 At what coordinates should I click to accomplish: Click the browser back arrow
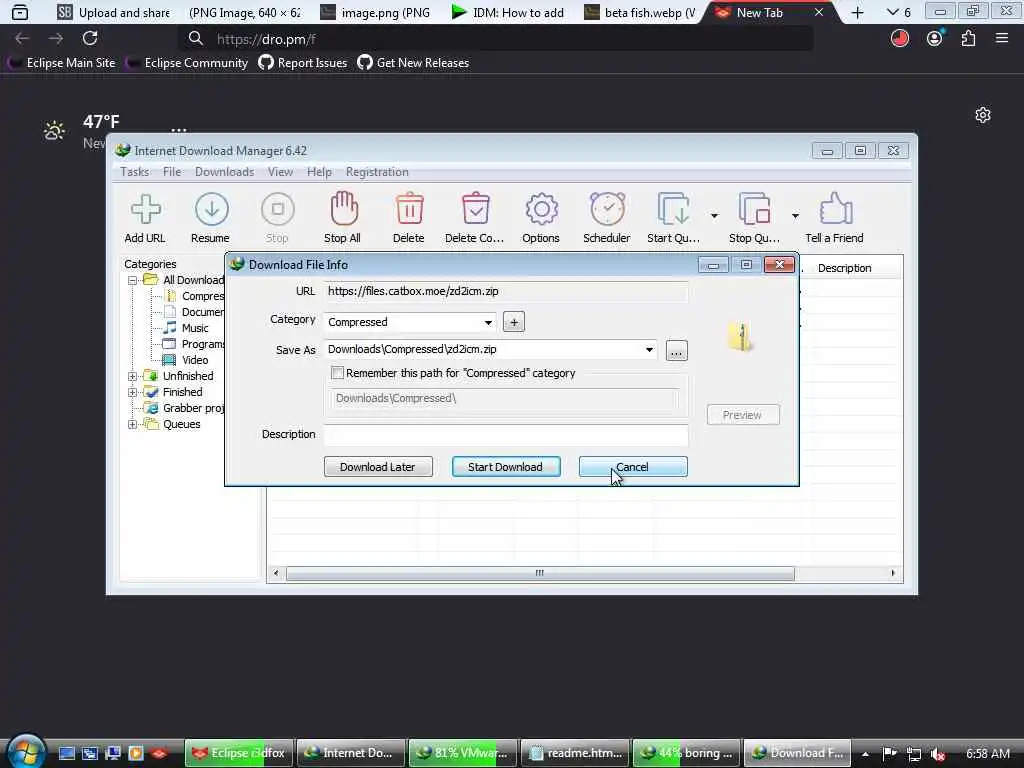coord(22,39)
